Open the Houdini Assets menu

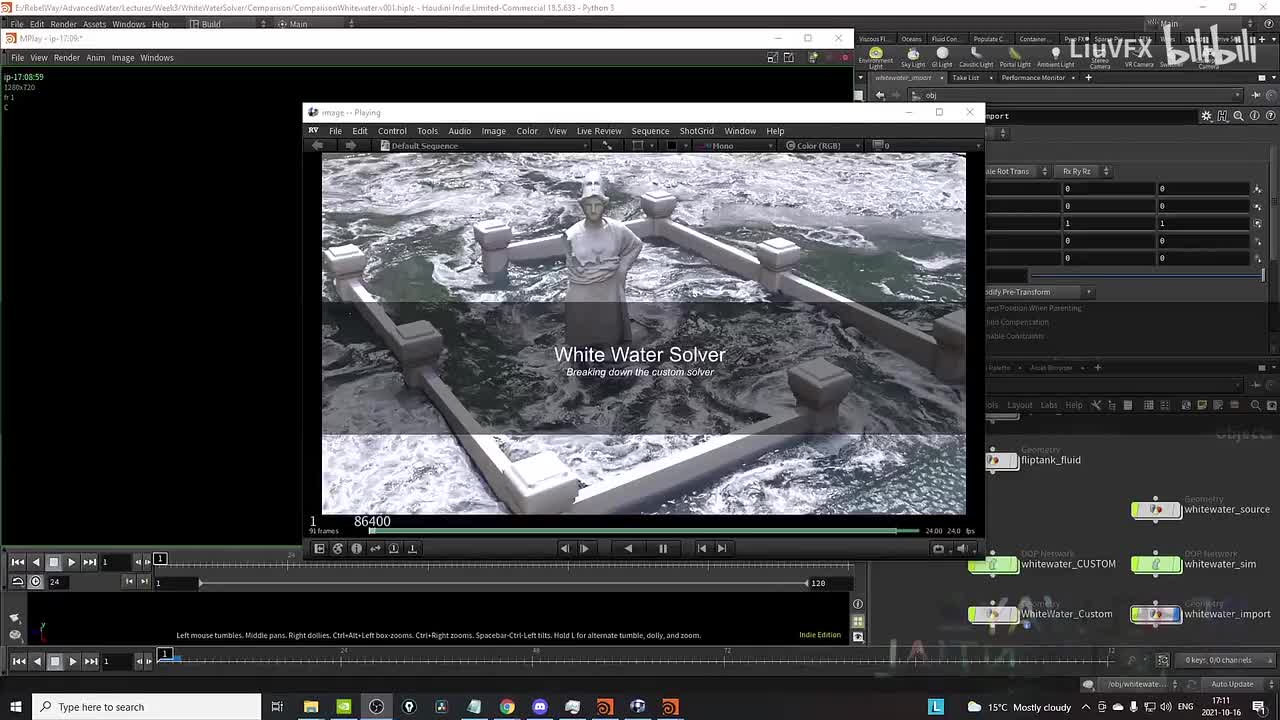[94, 24]
